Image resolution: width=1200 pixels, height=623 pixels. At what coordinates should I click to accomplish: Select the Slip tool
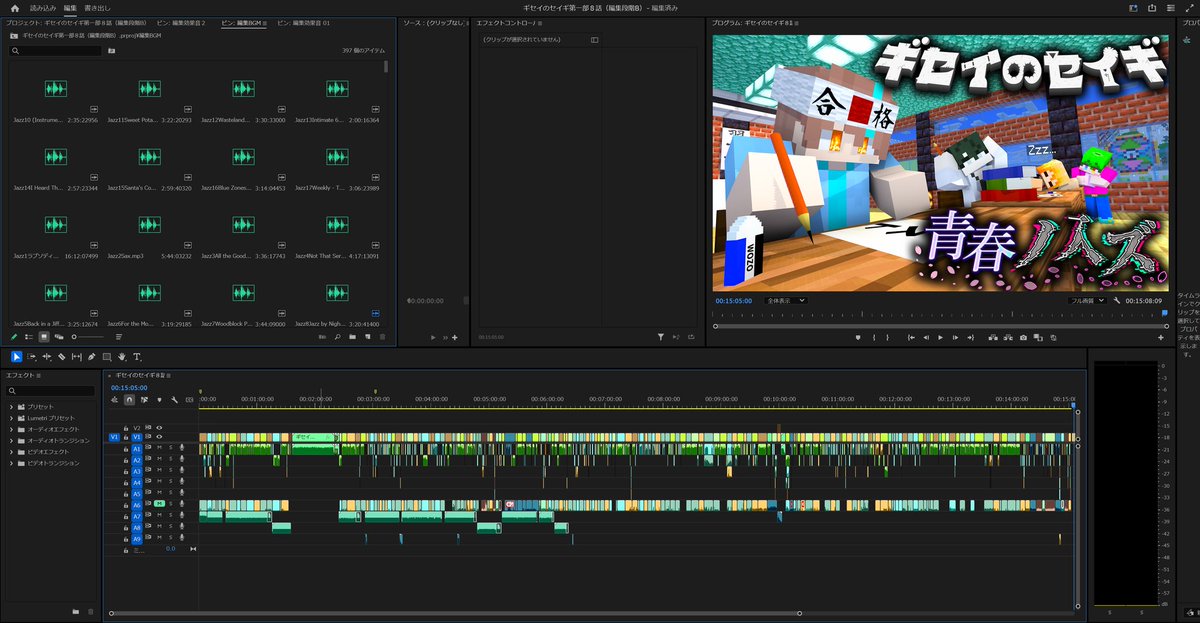click(76, 356)
